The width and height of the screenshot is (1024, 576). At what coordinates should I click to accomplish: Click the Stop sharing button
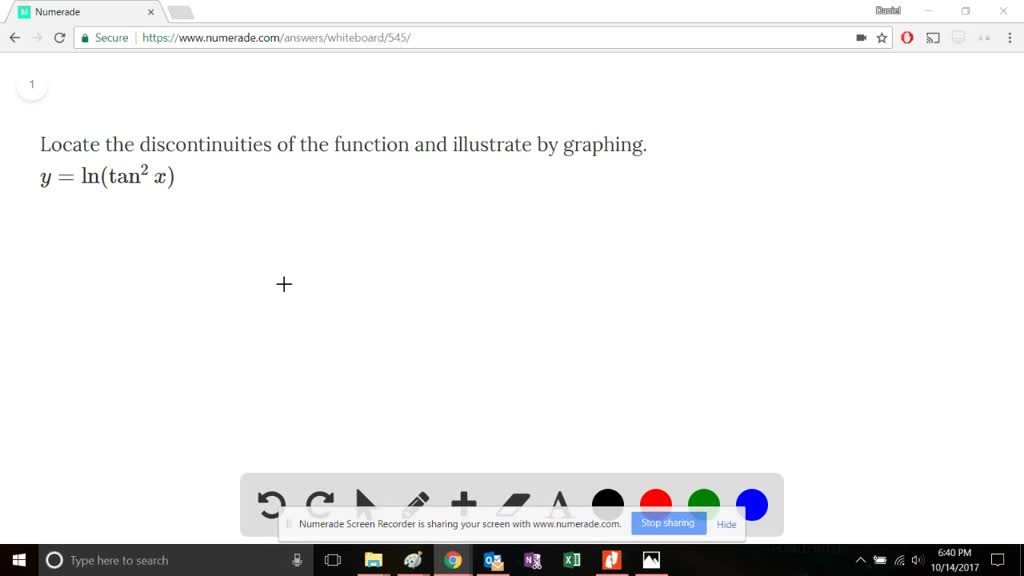pyautogui.click(x=668, y=523)
